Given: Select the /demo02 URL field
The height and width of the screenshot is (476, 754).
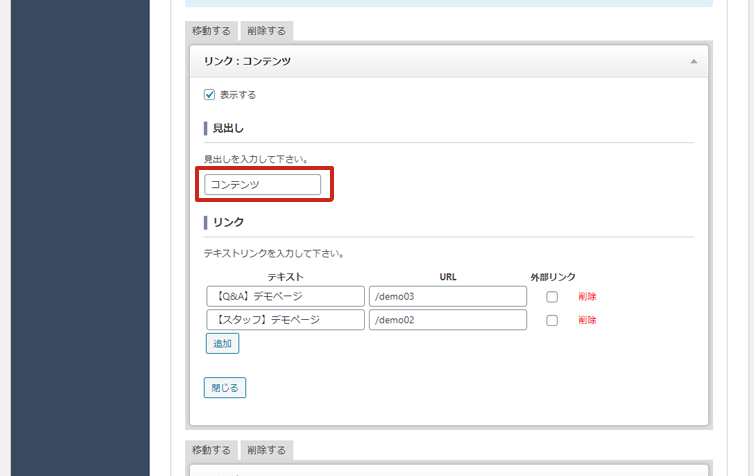Looking at the screenshot, I should pos(447,320).
